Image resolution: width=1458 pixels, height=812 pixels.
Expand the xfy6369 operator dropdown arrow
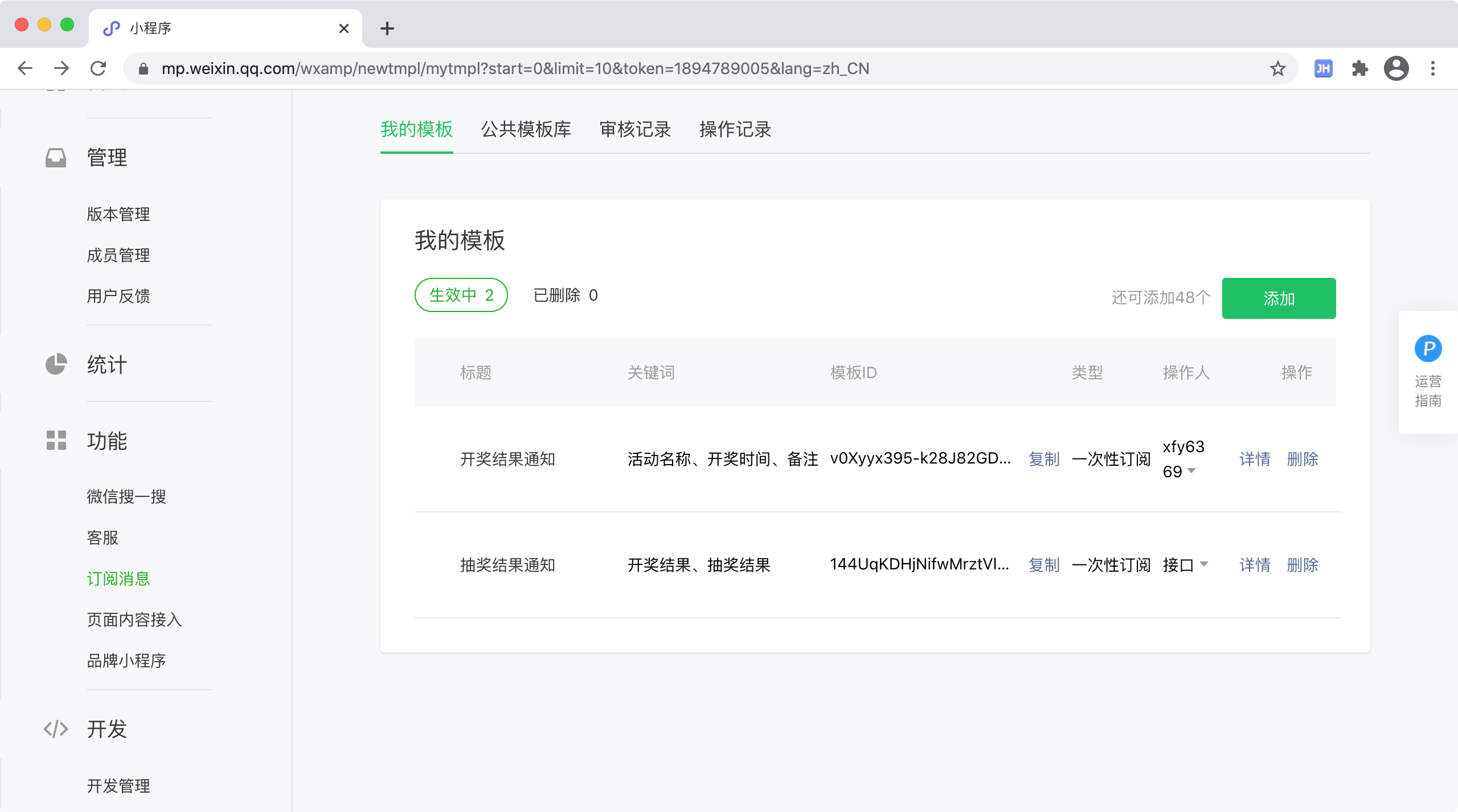click(x=1191, y=471)
